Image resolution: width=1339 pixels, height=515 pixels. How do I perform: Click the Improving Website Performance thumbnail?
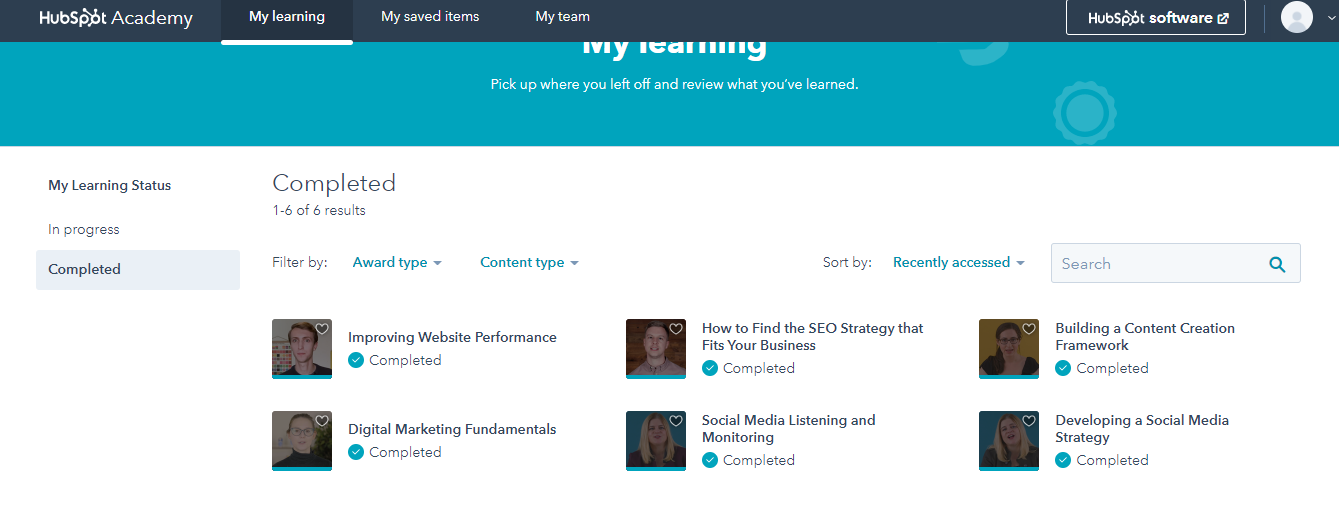(x=302, y=349)
